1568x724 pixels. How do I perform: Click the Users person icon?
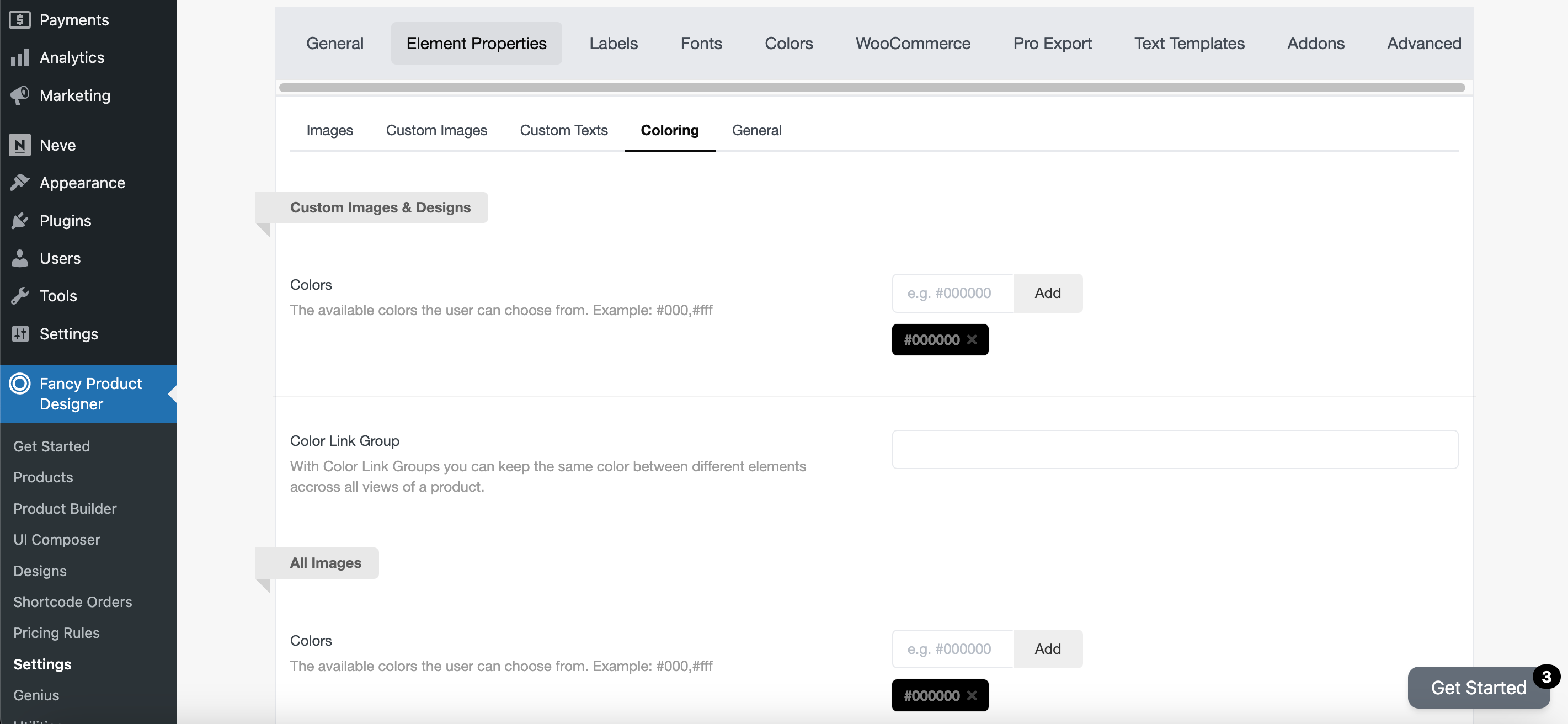click(19, 258)
